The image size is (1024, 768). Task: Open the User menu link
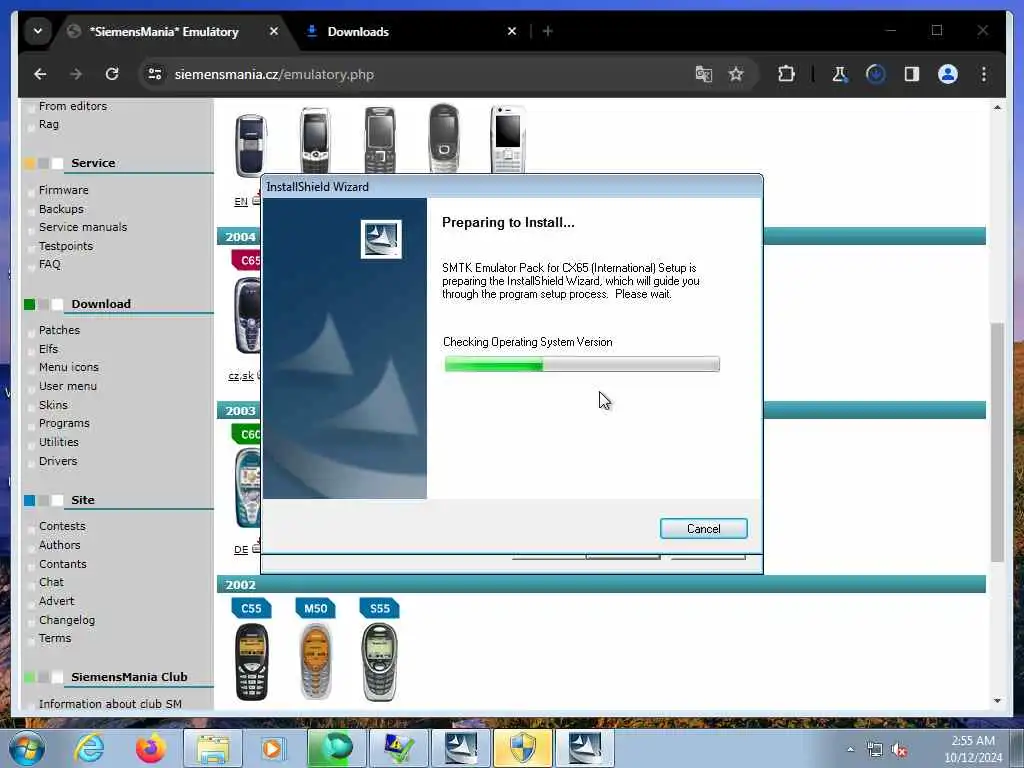(x=68, y=387)
